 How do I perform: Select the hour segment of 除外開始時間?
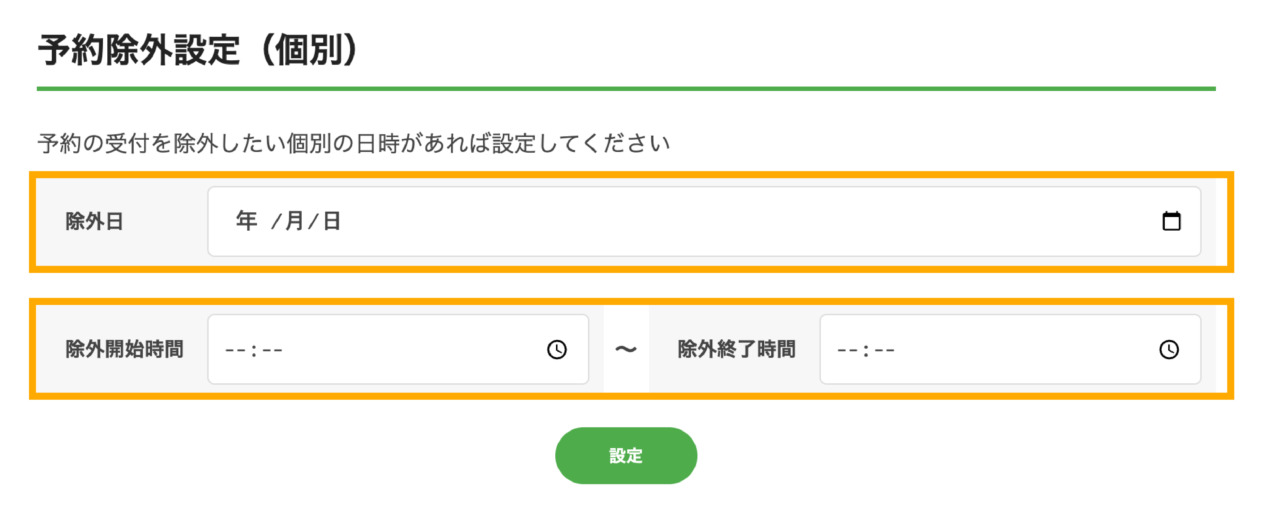click(235, 350)
